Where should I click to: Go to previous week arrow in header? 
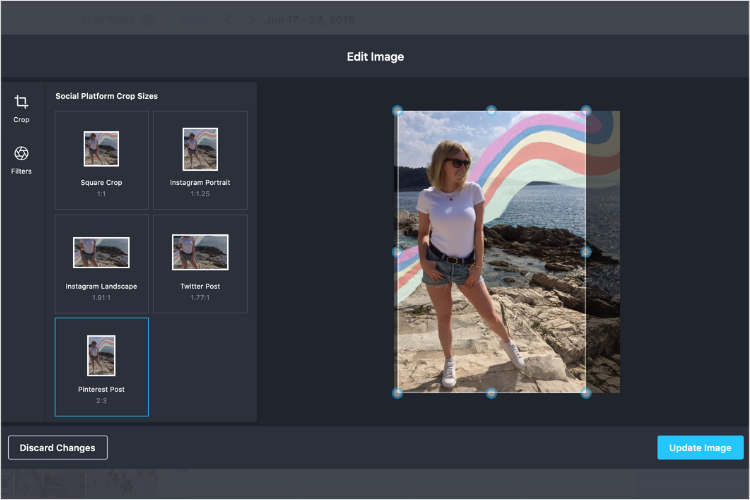(228, 19)
